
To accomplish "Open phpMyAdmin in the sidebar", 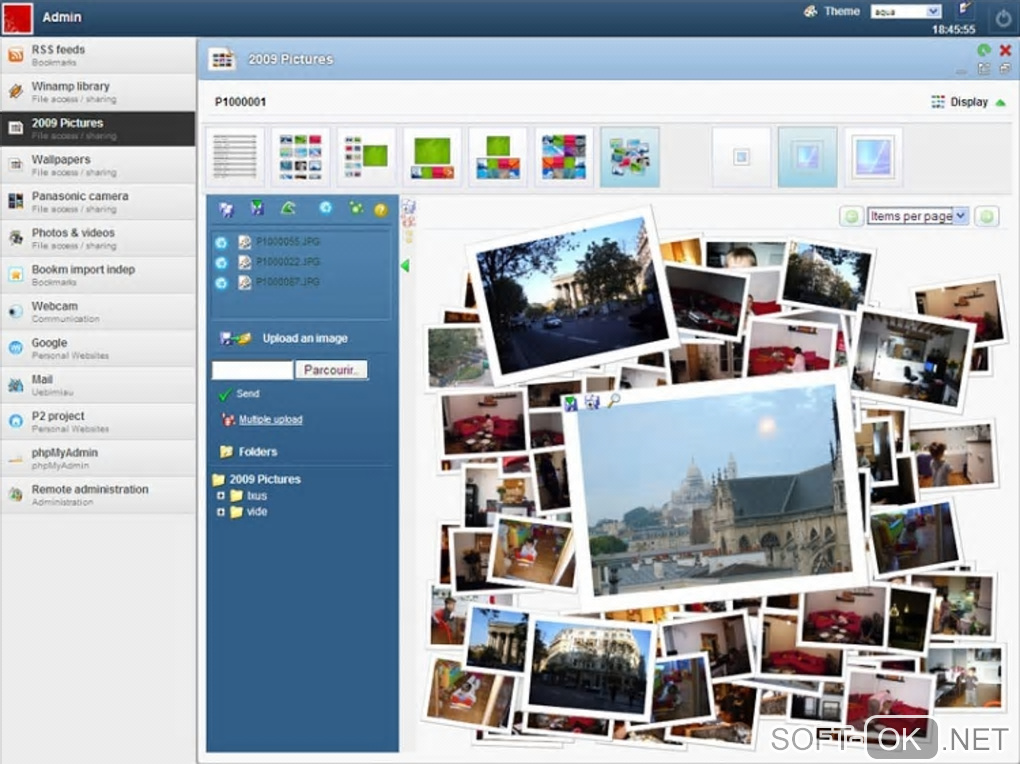I will pos(98,458).
